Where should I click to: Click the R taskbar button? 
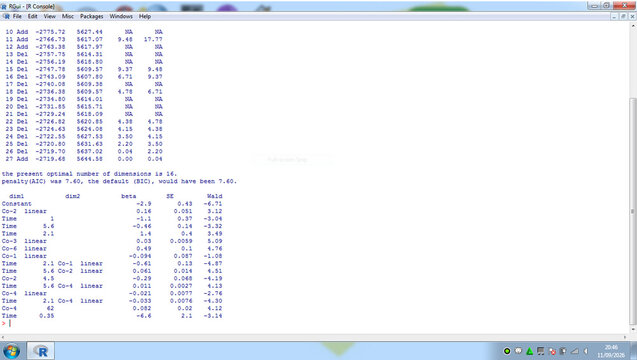click(41, 351)
